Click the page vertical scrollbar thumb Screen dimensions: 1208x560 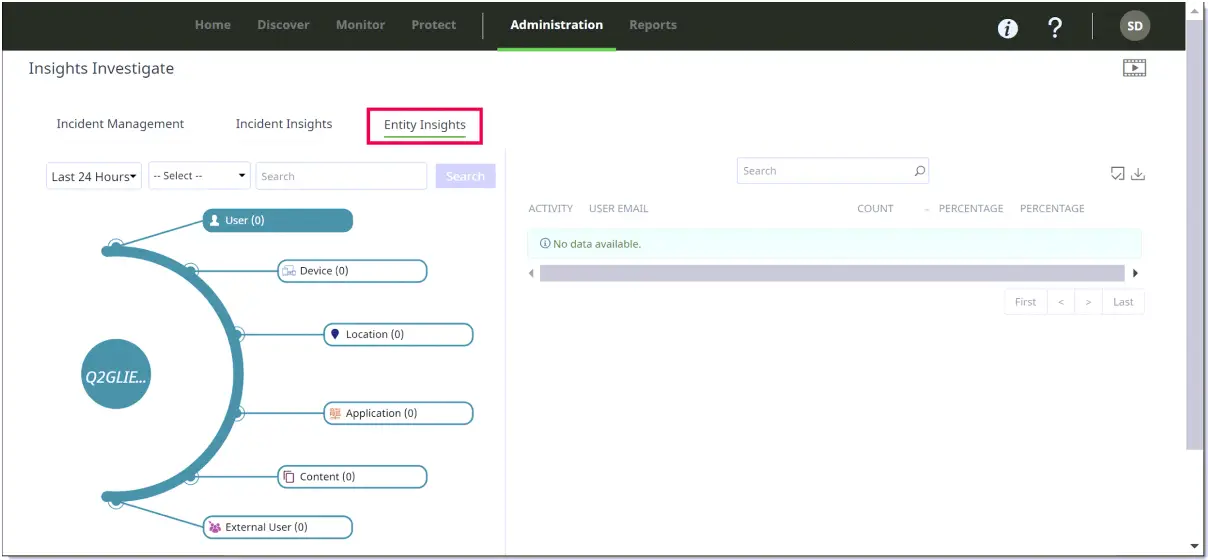point(1195,235)
